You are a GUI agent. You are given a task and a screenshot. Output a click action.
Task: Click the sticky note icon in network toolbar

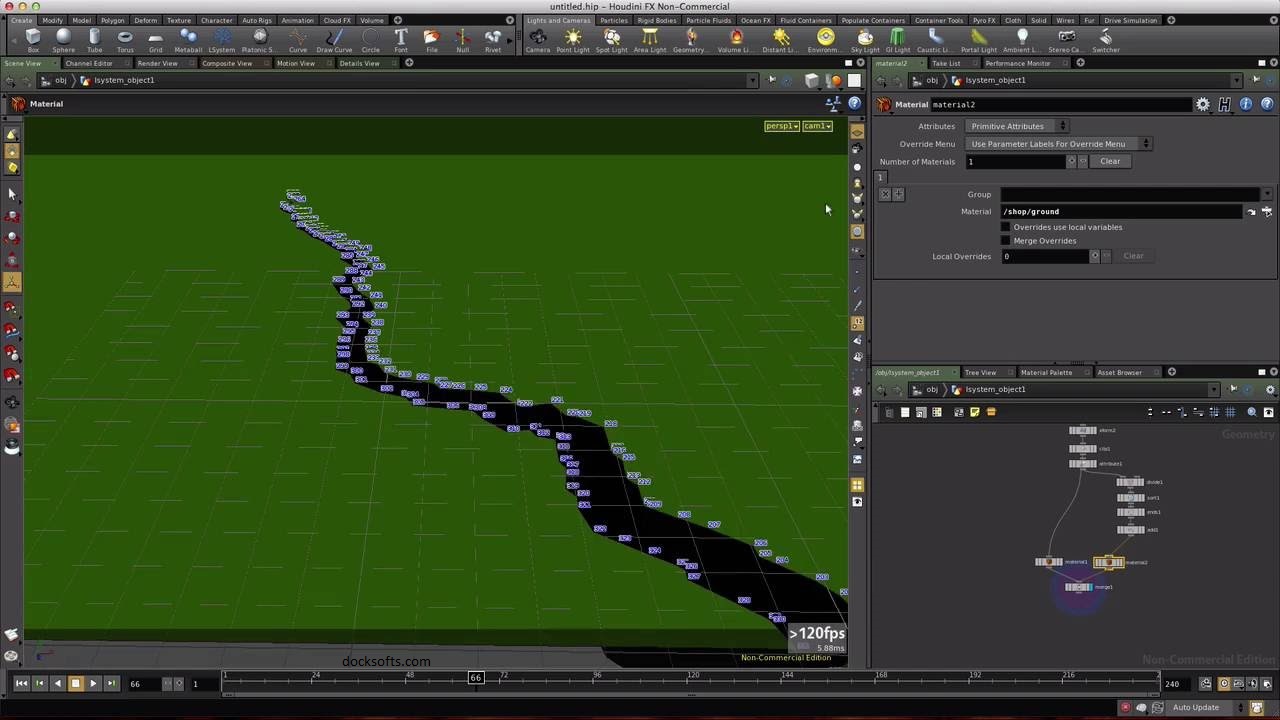975,412
